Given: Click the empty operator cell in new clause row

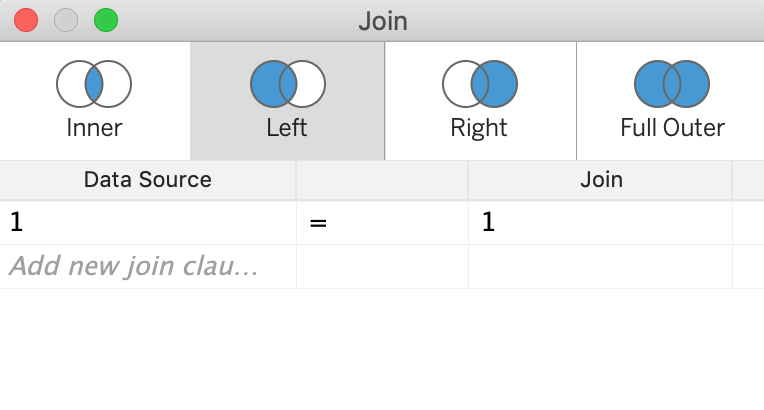Looking at the screenshot, I should [x=382, y=267].
